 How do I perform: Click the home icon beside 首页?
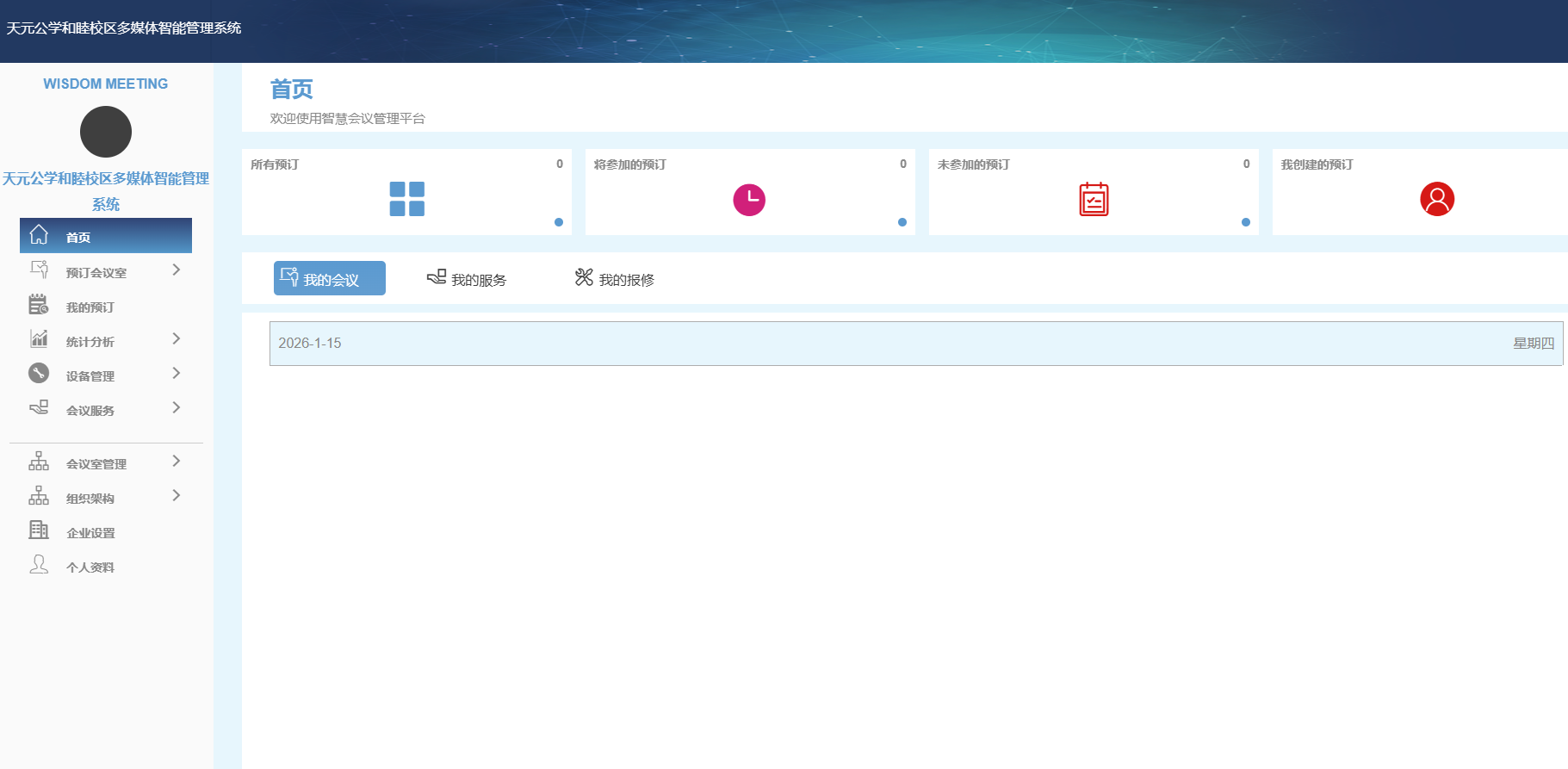(39, 235)
